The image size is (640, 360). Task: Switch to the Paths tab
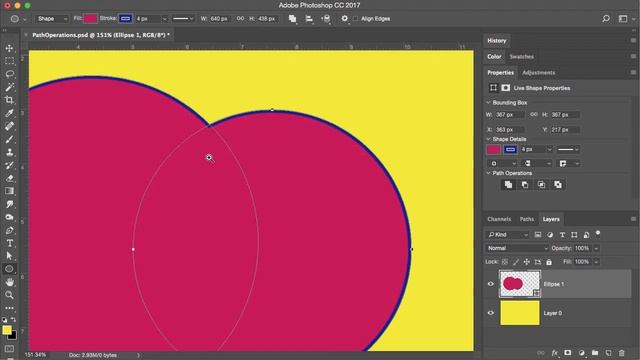pyautogui.click(x=527, y=219)
